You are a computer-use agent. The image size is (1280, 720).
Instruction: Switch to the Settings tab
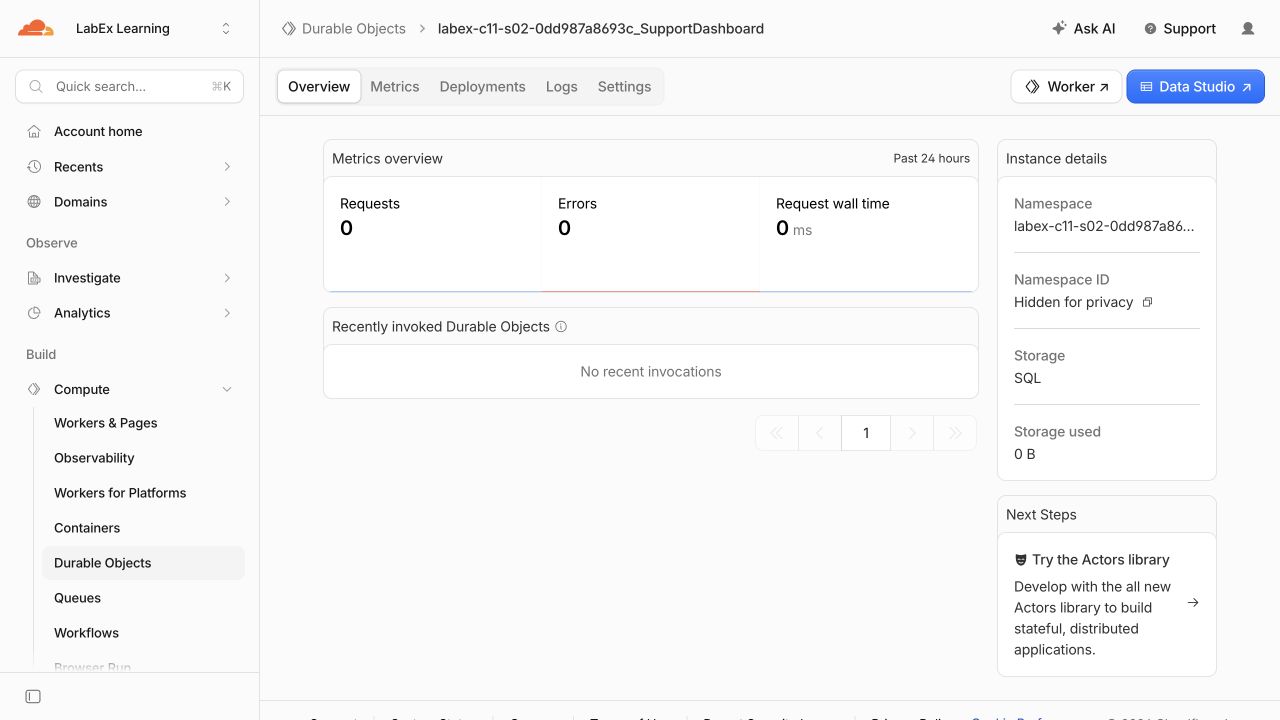(x=624, y=87)
